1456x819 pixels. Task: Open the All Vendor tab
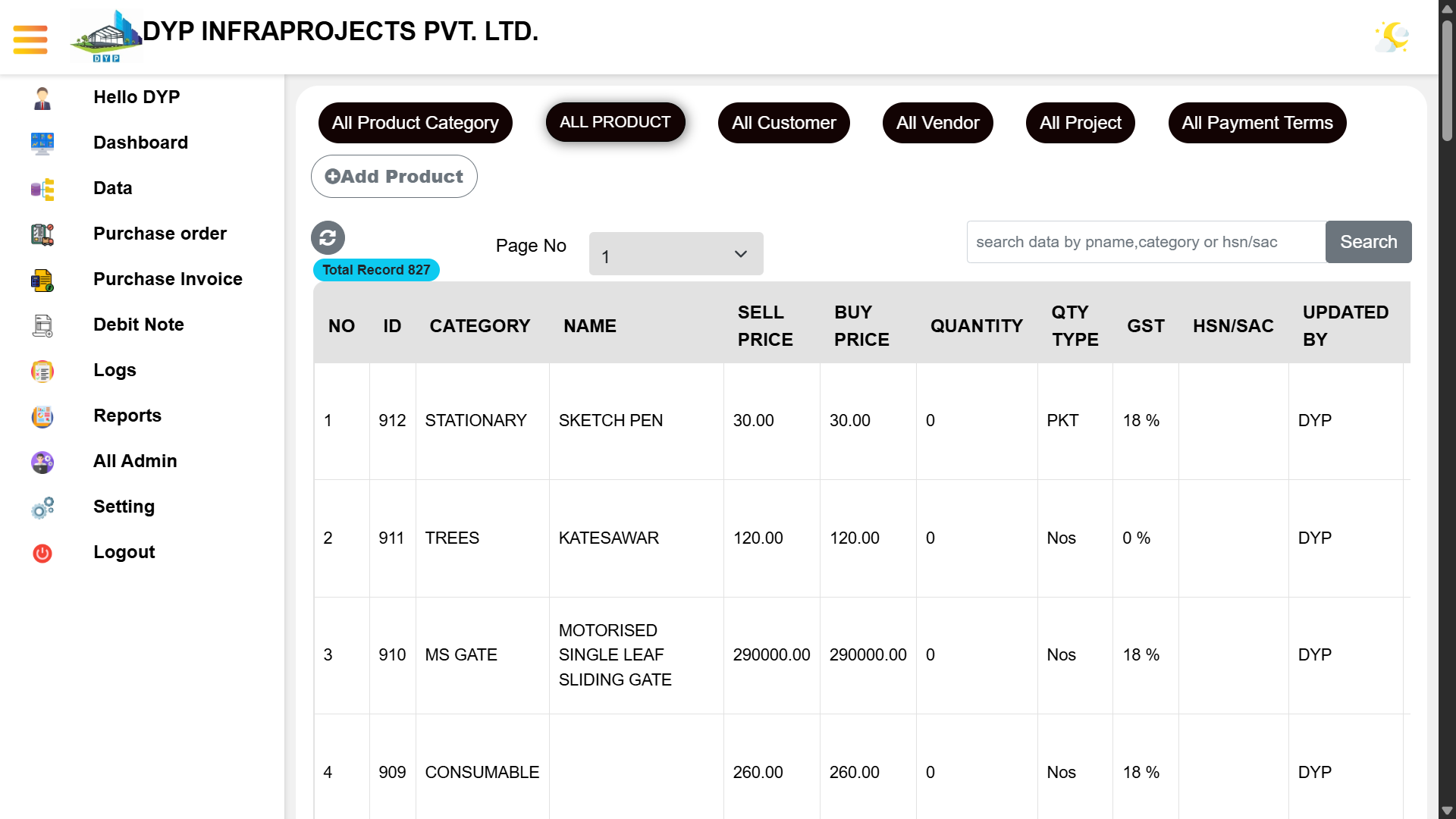pyautogui.click(x=938, y=123)
